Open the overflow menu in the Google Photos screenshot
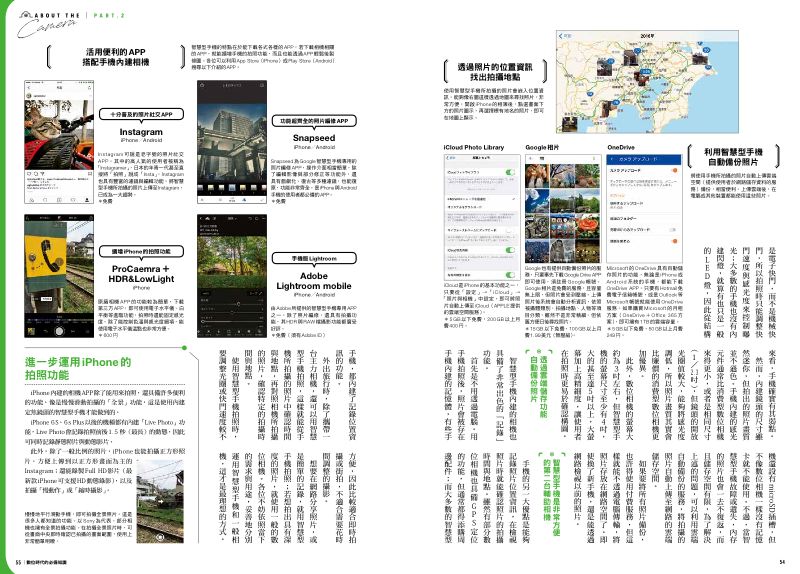Image resolution: width=800 pixels, height=574 pixels. [595, 159]
